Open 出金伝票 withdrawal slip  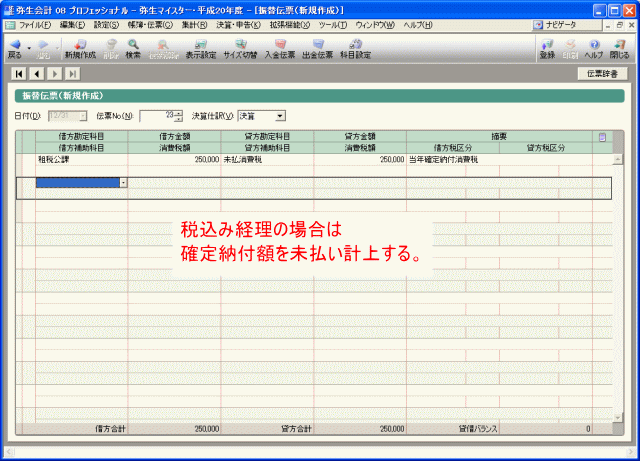point(317,49)
